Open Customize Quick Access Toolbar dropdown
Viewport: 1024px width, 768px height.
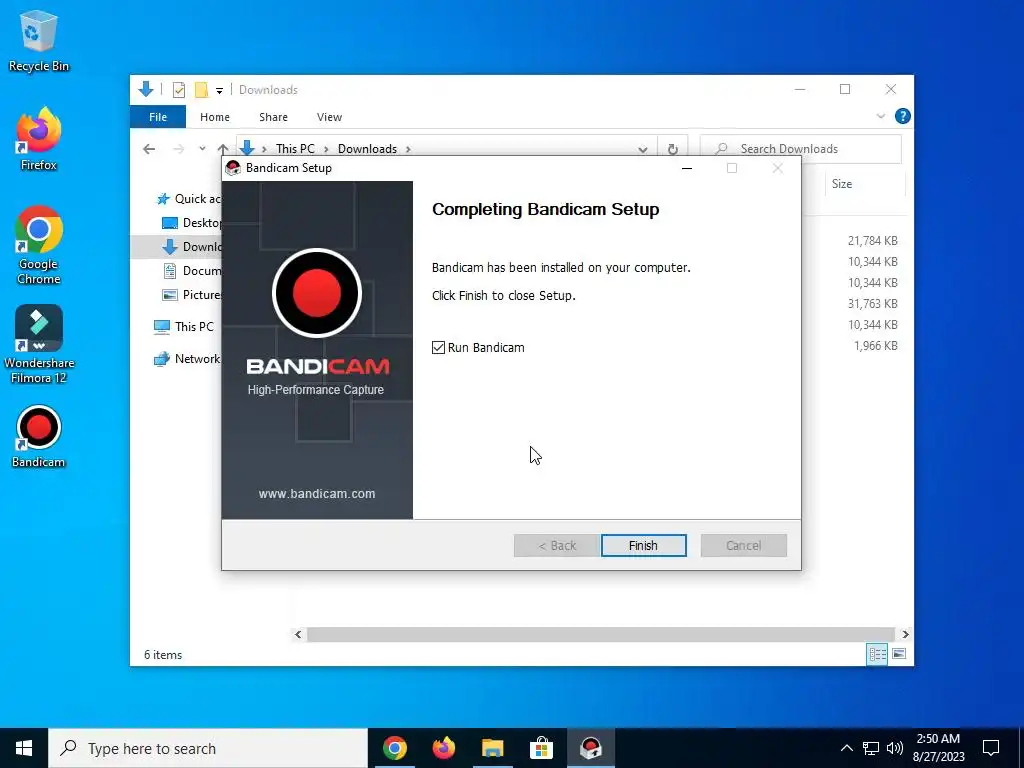tap(219, 90)
